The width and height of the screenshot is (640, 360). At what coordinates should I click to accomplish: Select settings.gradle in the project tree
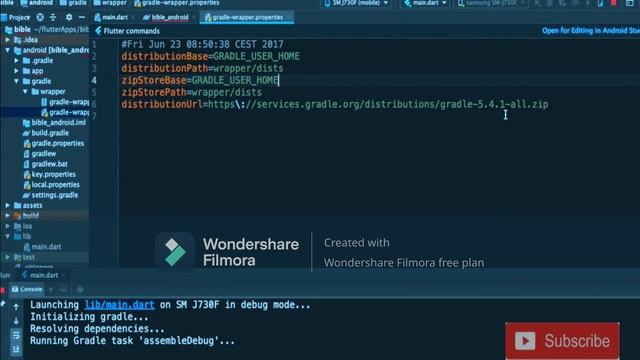point(51,195)
